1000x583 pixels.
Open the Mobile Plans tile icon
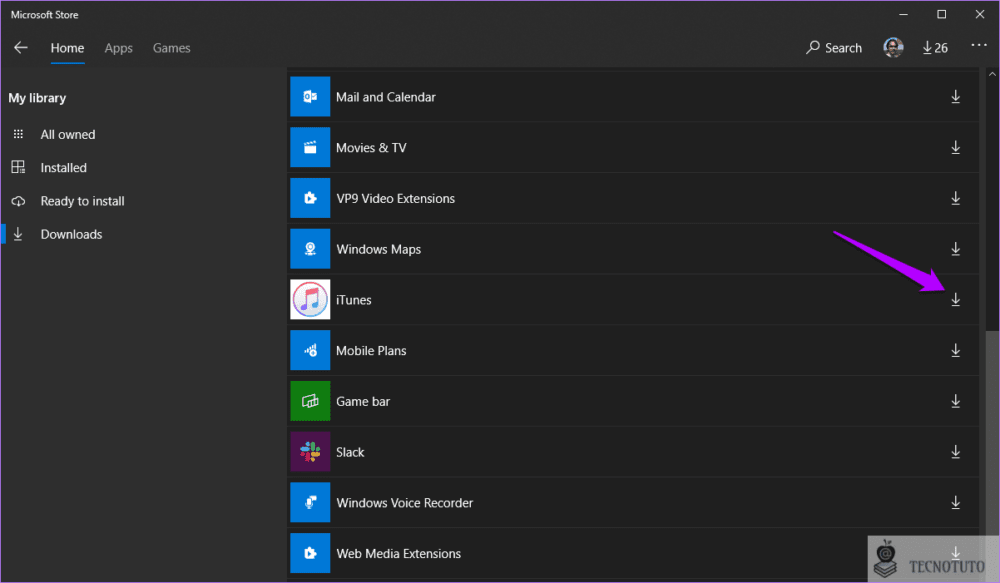[310, 350]
